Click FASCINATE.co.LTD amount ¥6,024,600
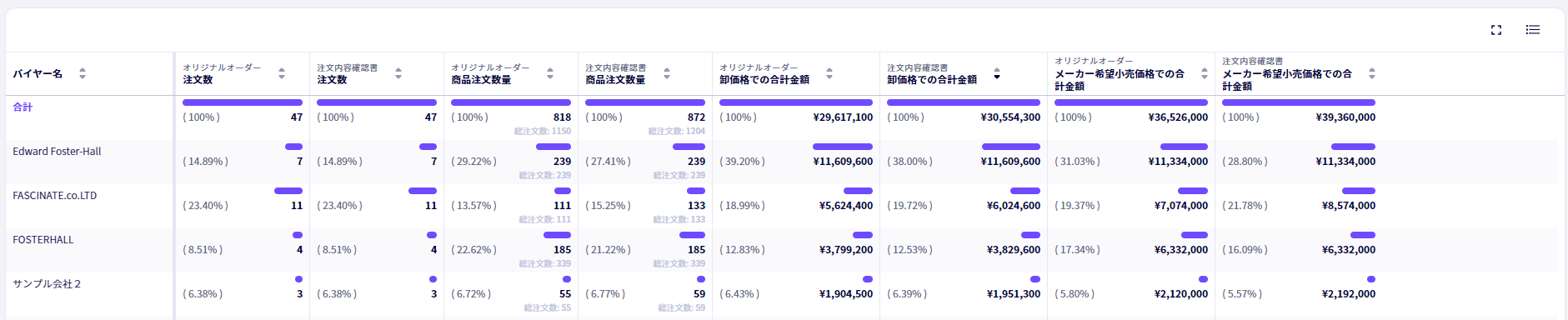Image resolution: width=1568 pixels, height=320 pixels. coord(1014,206)
